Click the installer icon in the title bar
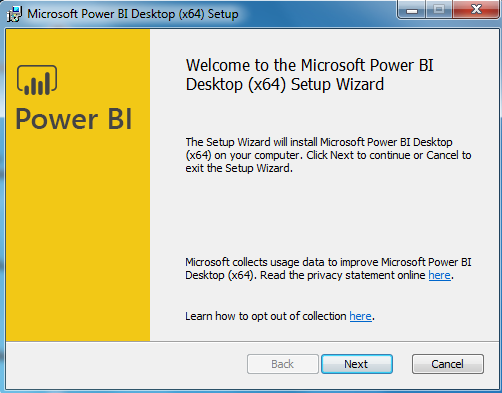This screenshot has width=502, height=393. coord(14,14)
